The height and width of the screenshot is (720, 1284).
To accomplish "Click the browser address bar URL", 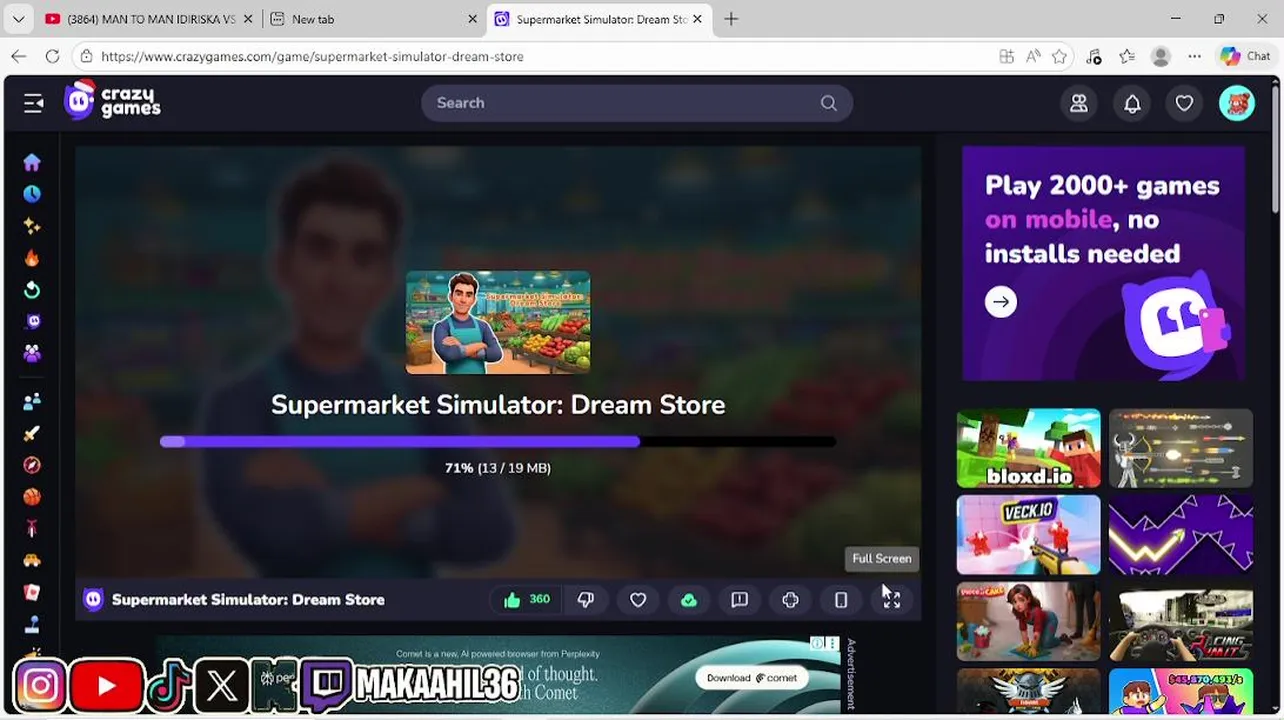I will coord(312,57).
